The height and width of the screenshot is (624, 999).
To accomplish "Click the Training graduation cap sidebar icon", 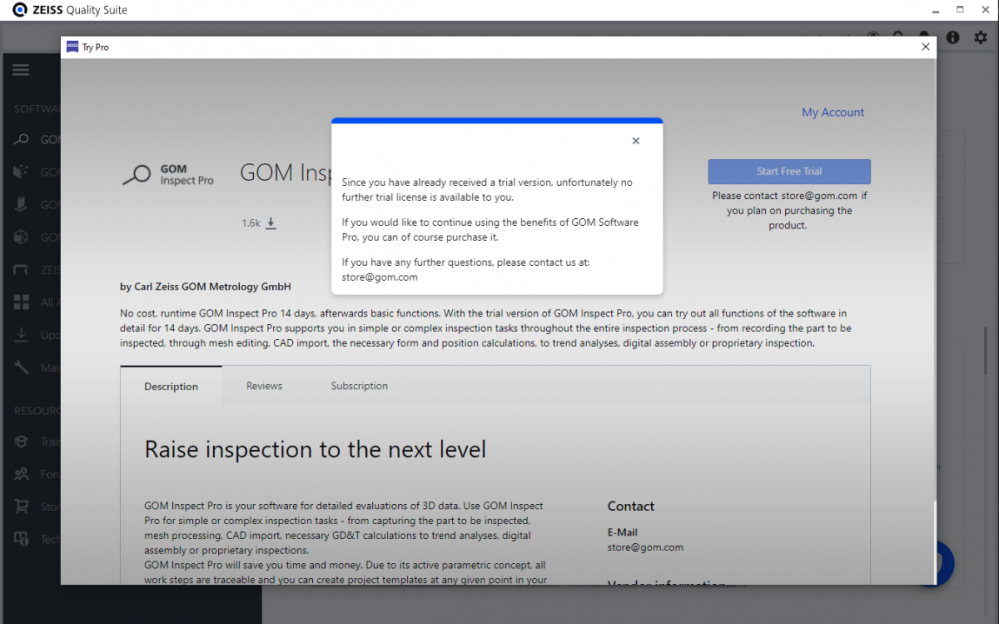I will [21, 441].
